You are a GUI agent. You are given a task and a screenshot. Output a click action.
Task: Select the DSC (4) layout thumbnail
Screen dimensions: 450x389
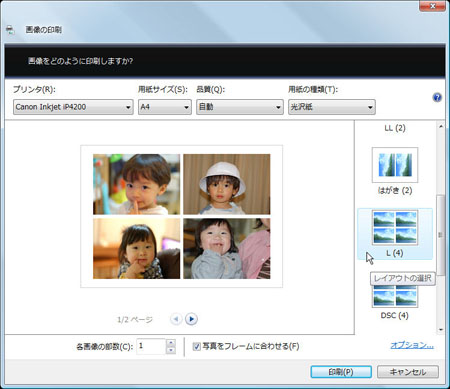(395, 297)
